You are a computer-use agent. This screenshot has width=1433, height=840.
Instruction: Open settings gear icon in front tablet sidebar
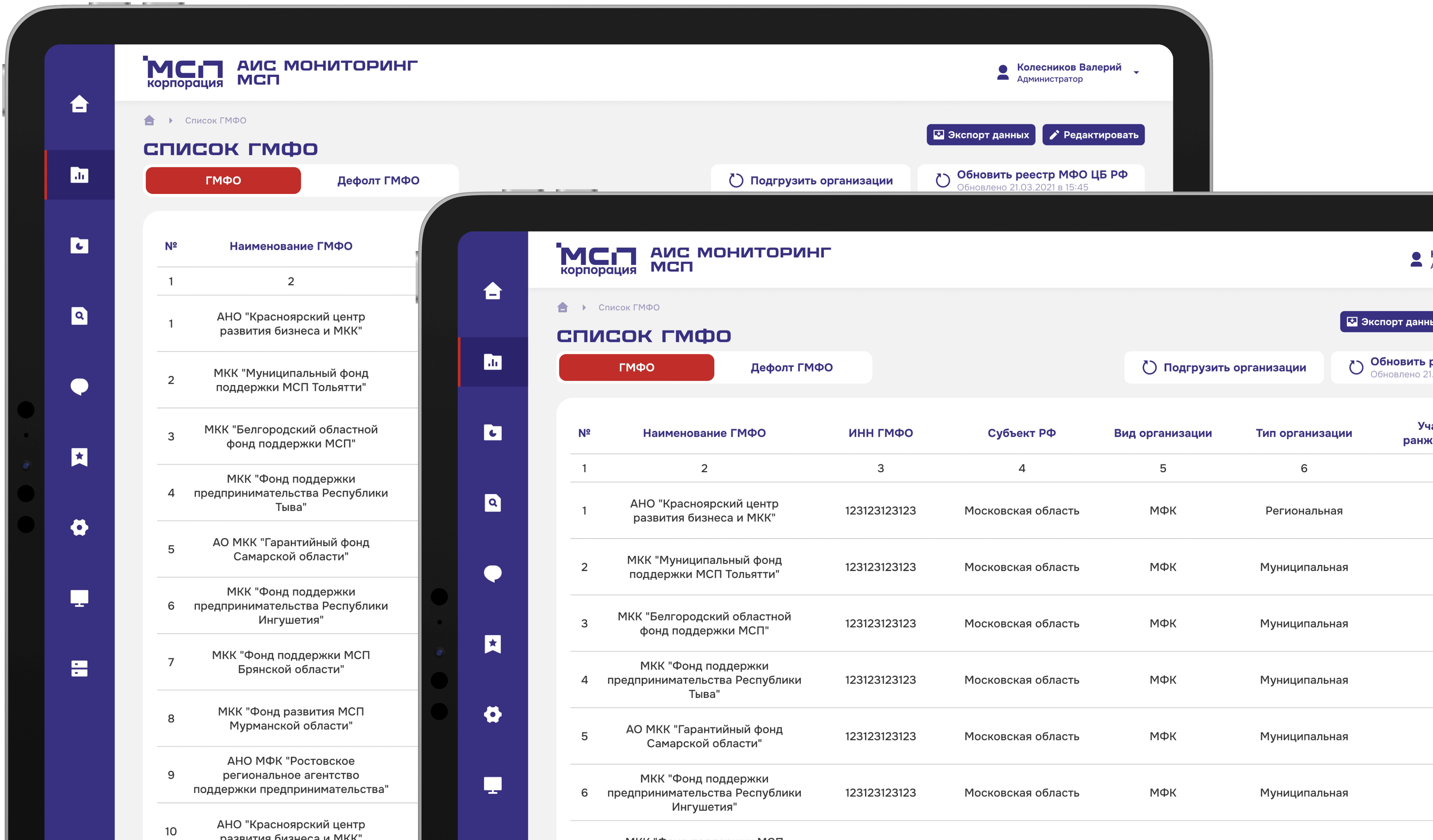(493, 714)
